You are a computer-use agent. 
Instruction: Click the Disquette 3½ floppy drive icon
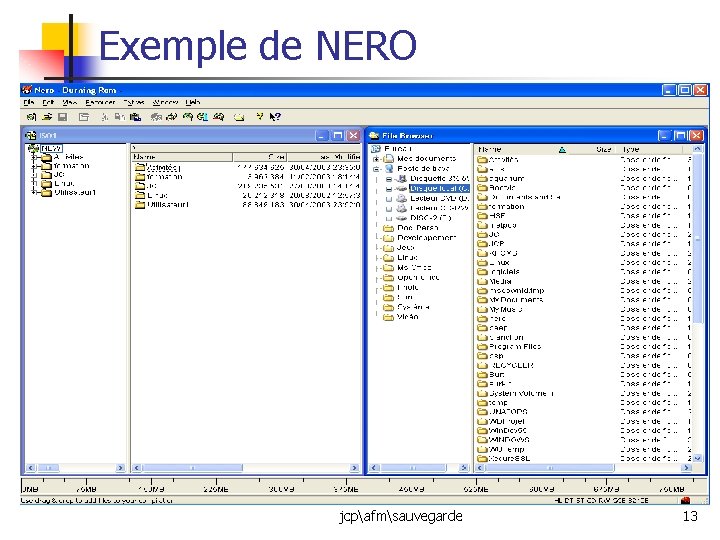pyautogui.click(x=402, y=178)
